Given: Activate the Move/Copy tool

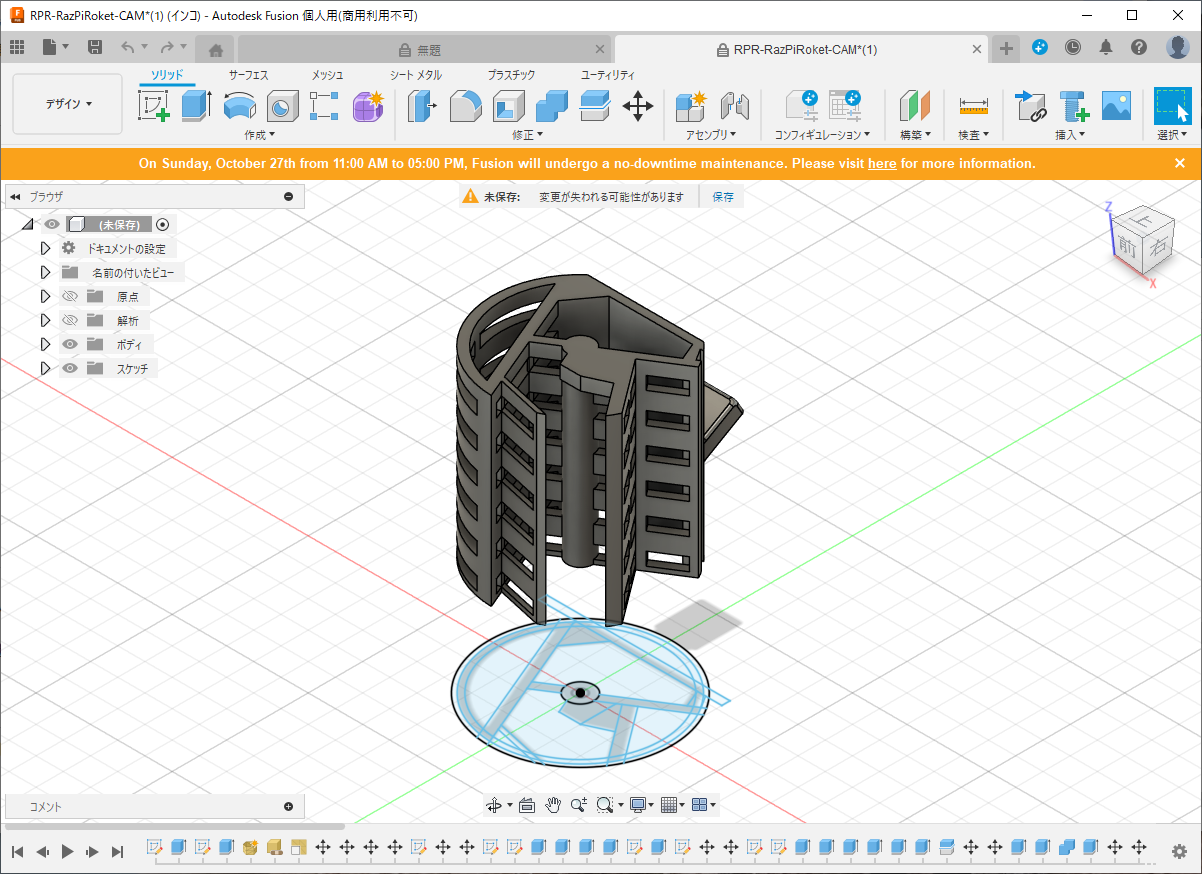Looking at the screenshot, I should tap(638, 105).
